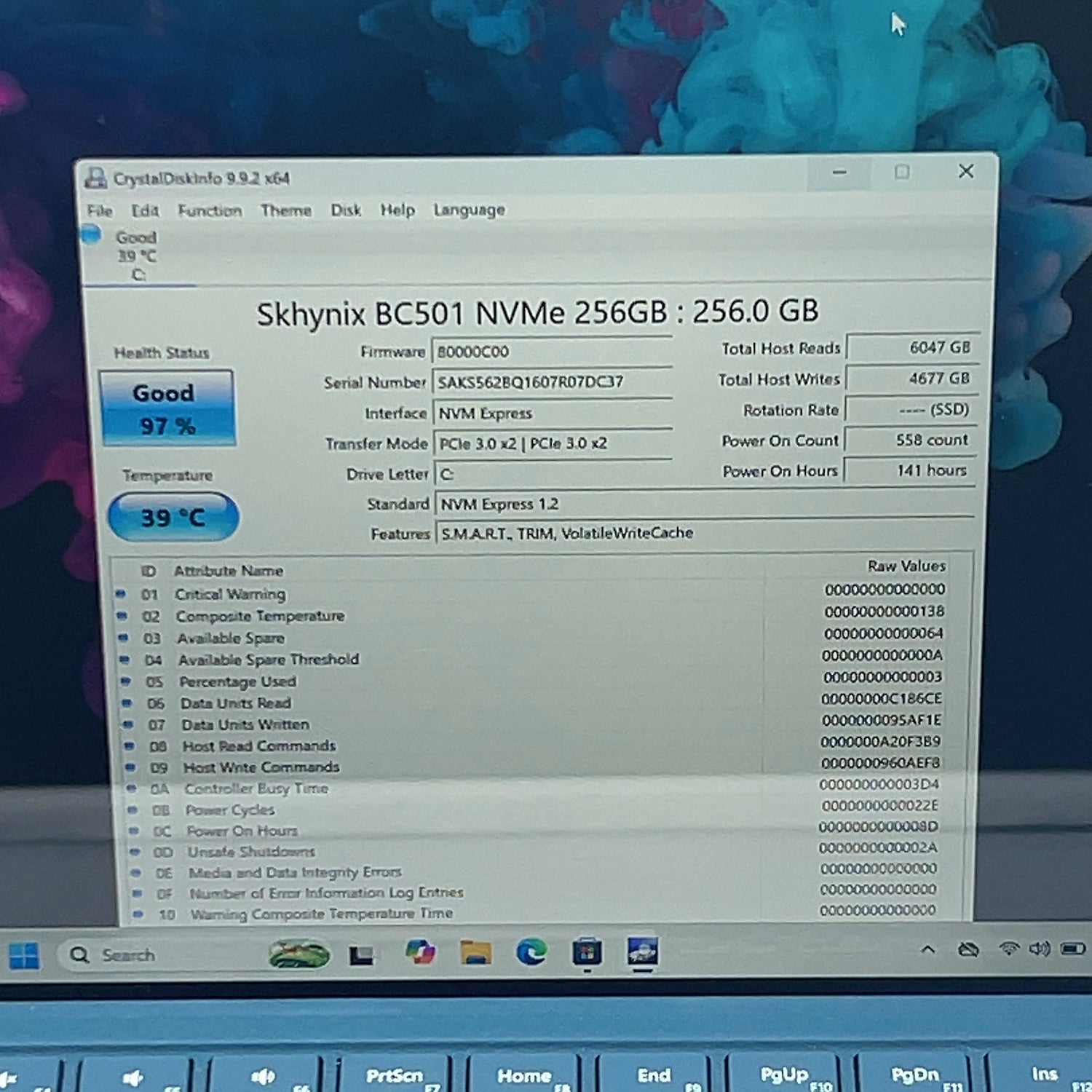Open the Language menu

click(x=470, y=210)
